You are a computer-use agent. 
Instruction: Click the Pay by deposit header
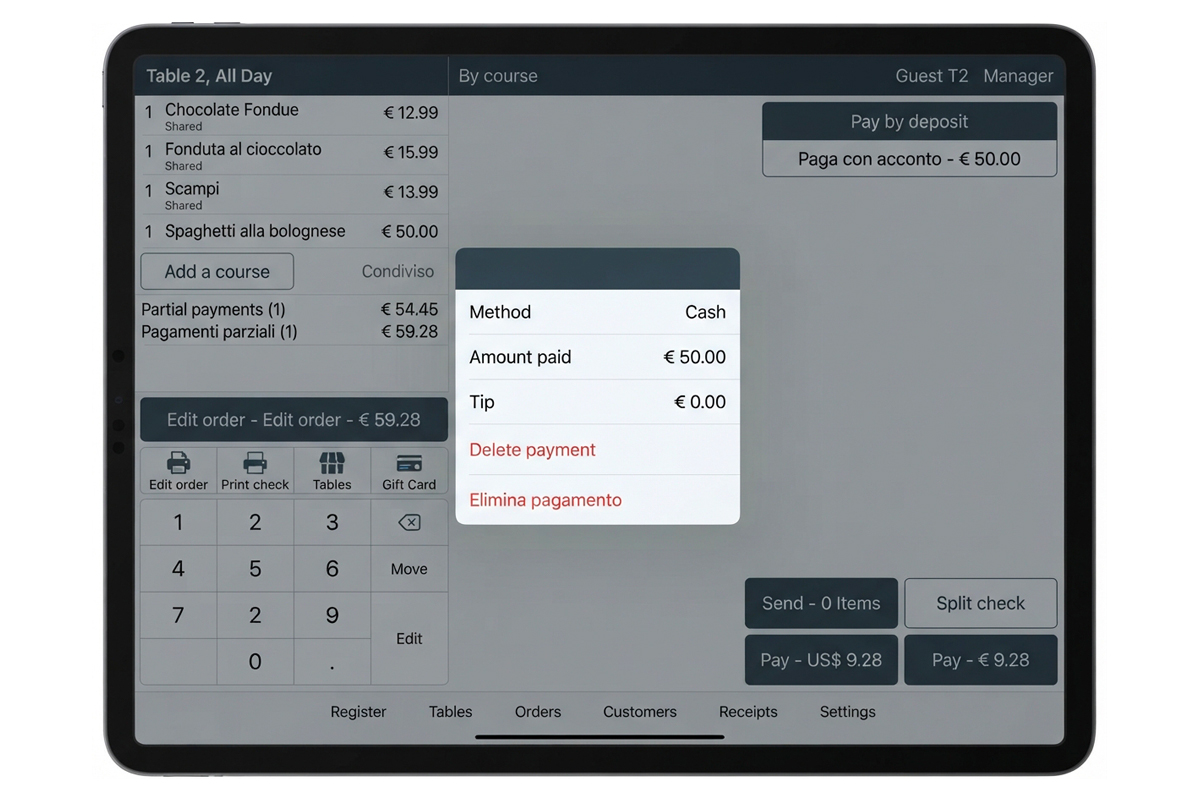click(x=910, y=122)
